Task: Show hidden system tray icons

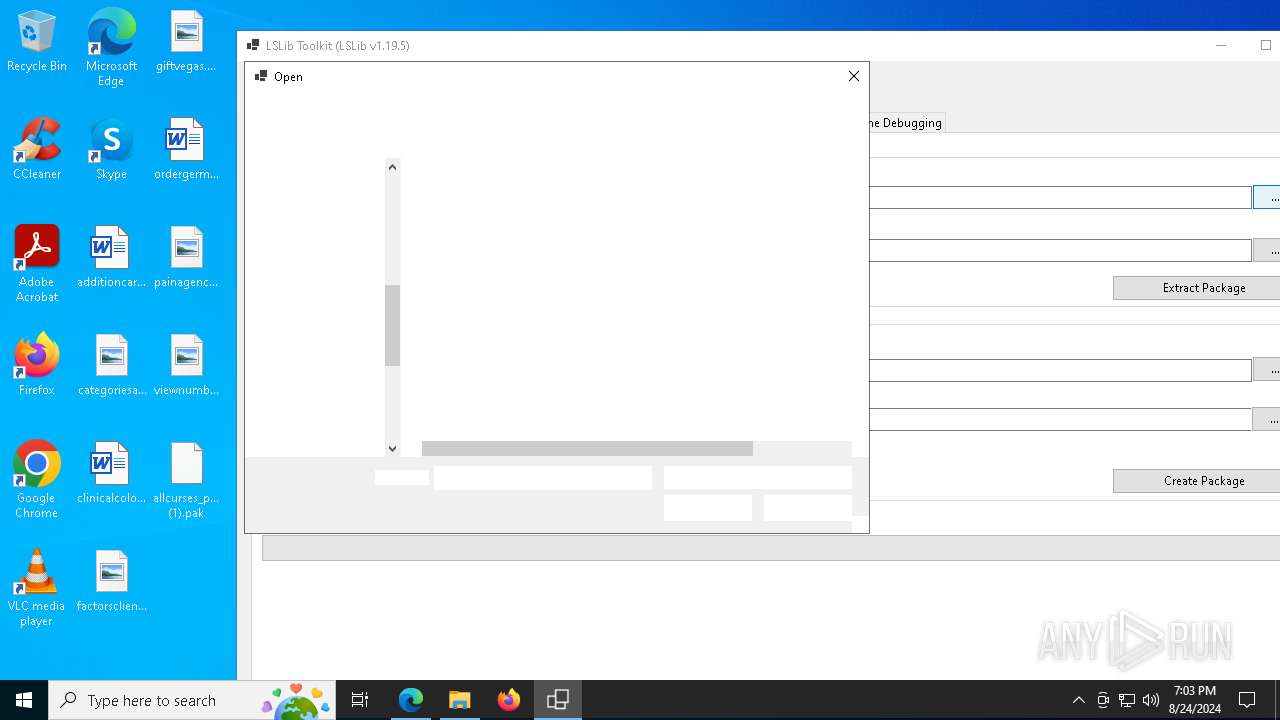Action: [x=1078, y=700]
